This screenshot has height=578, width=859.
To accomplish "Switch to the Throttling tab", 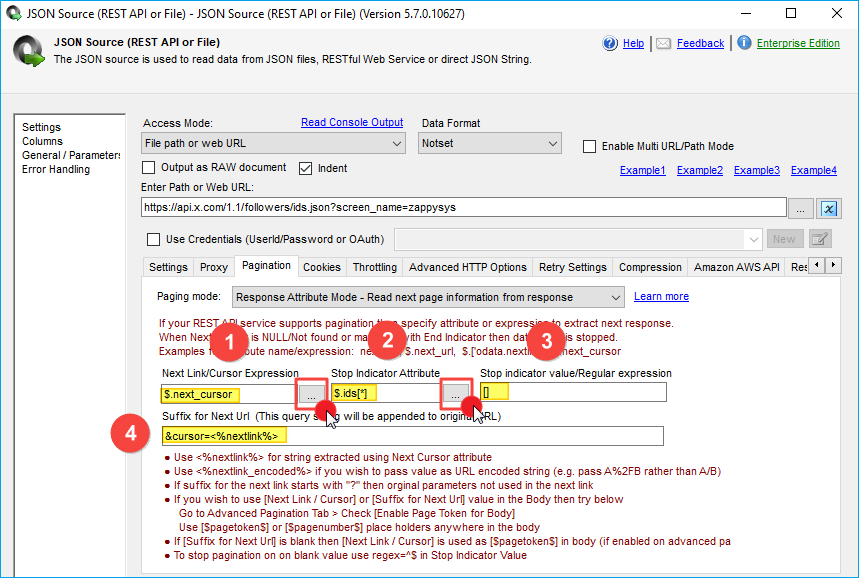I will tap(375, 267).
